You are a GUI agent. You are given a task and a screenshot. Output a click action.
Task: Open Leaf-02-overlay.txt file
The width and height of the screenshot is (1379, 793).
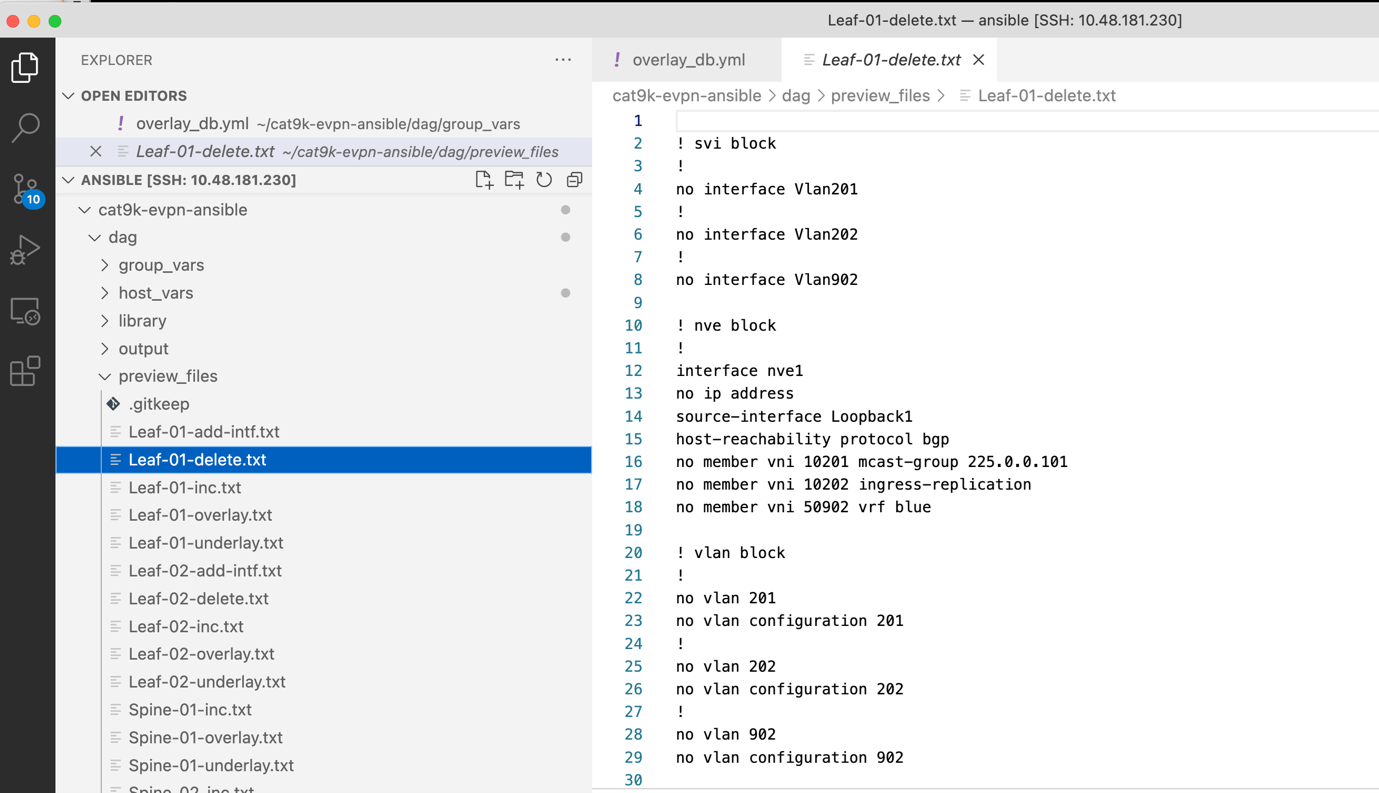click(x=201, y=654)
